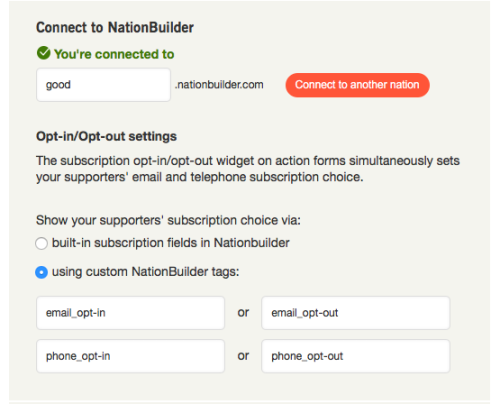Viewport: 500px width, 404px height.
Task: Click the Connect to another nation button
Action: pos(357,85)
